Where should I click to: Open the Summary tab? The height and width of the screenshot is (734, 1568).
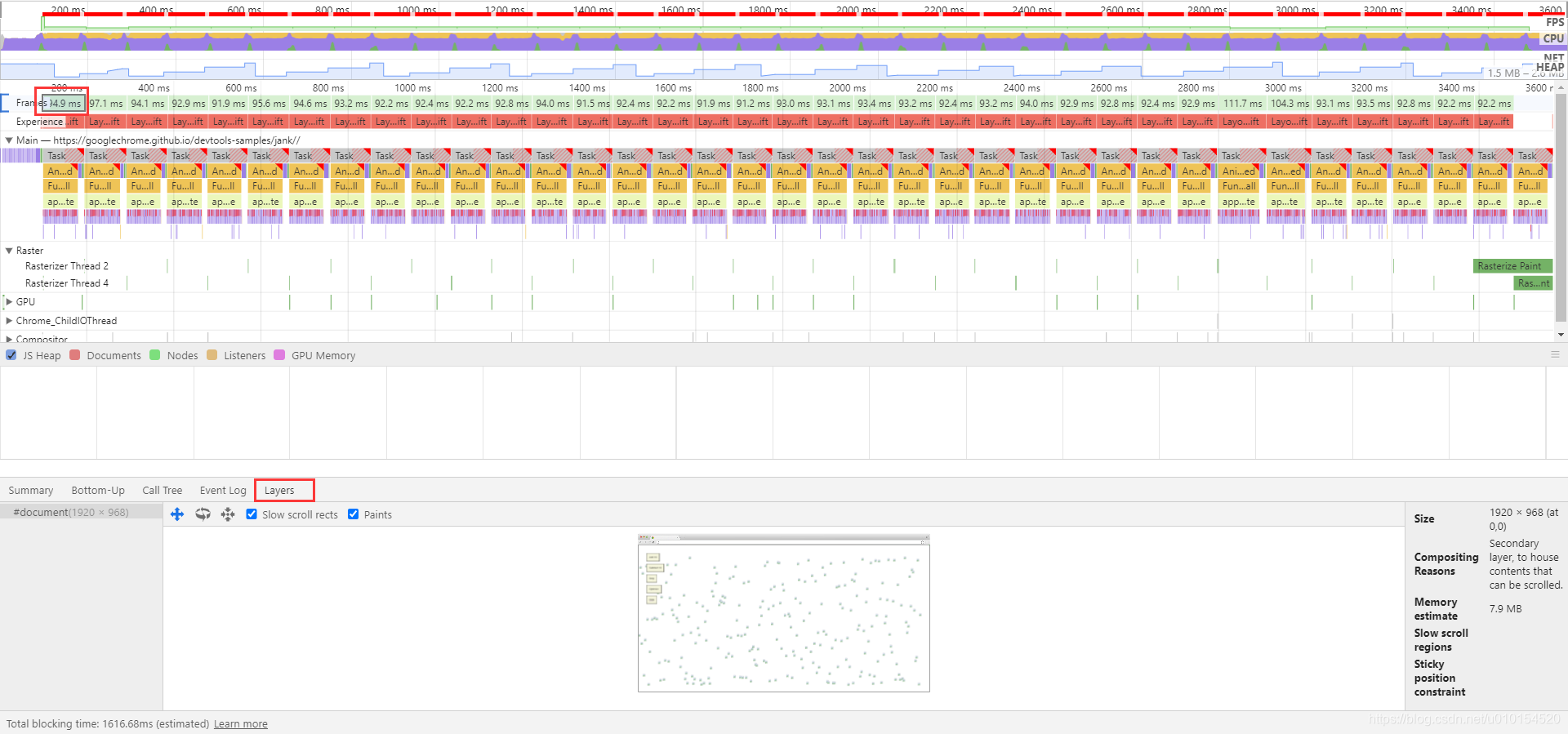point(31,490)
